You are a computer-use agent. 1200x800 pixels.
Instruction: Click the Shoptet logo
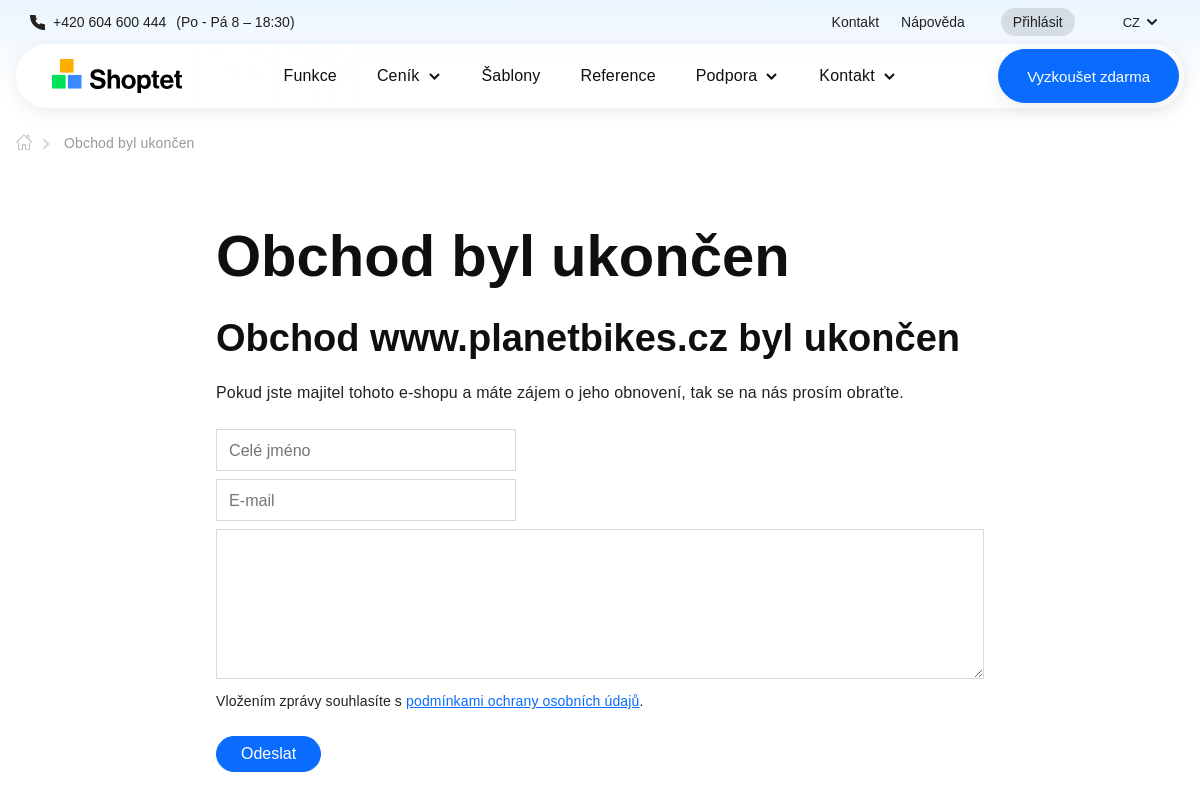(x=116, y=75)
